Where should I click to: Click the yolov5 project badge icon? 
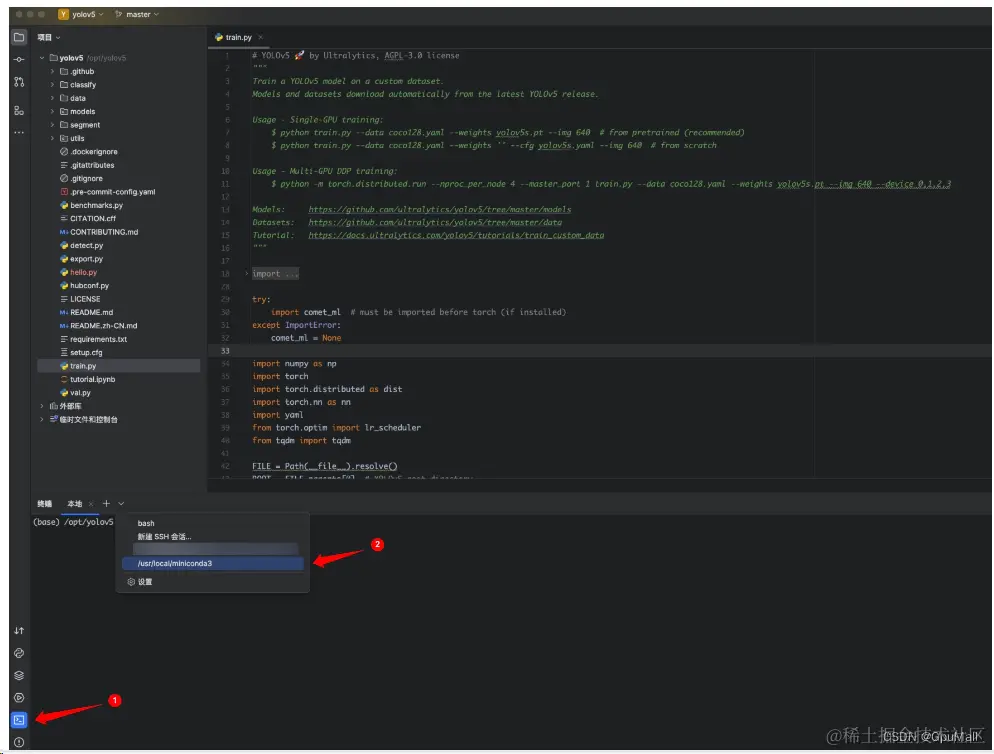pyautogui.click(x=63, y=14)
